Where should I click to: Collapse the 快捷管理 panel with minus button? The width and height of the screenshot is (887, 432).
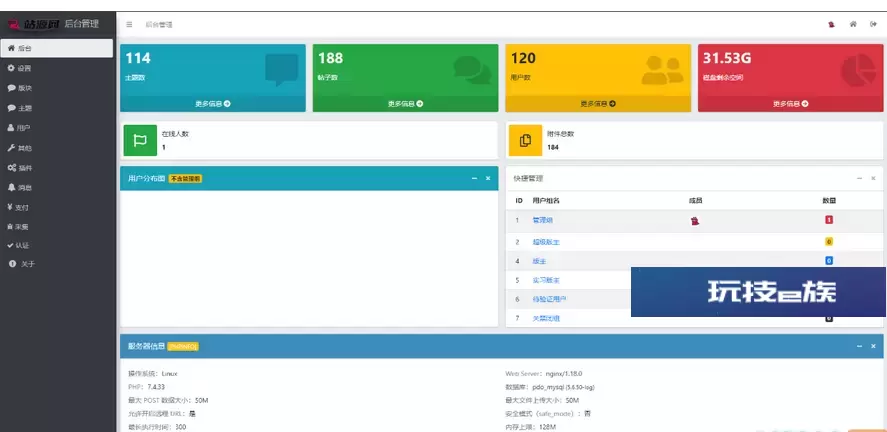tap(859, 178)
